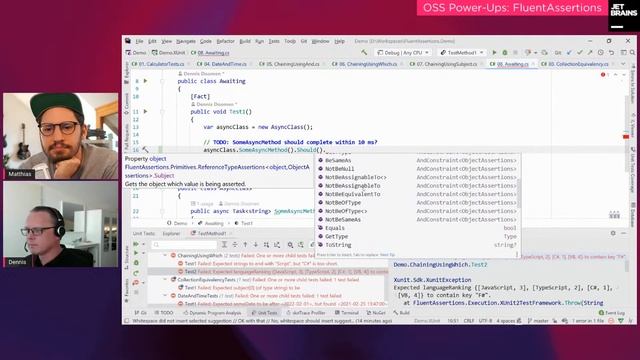
Task: Open TestMethod1 run configuration dropdown
Action: click(462, 53)
